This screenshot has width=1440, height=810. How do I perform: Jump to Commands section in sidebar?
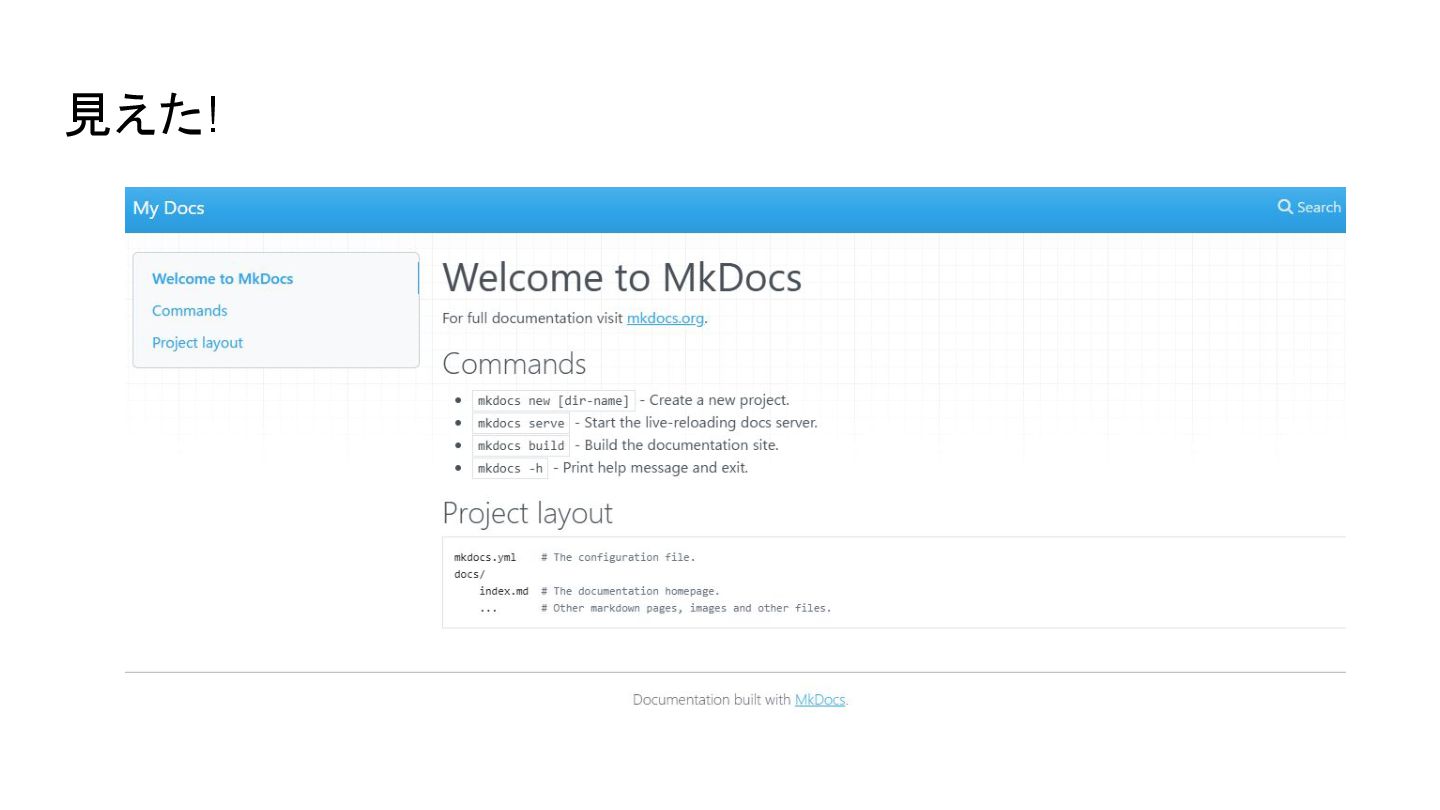tap(189, 311)
